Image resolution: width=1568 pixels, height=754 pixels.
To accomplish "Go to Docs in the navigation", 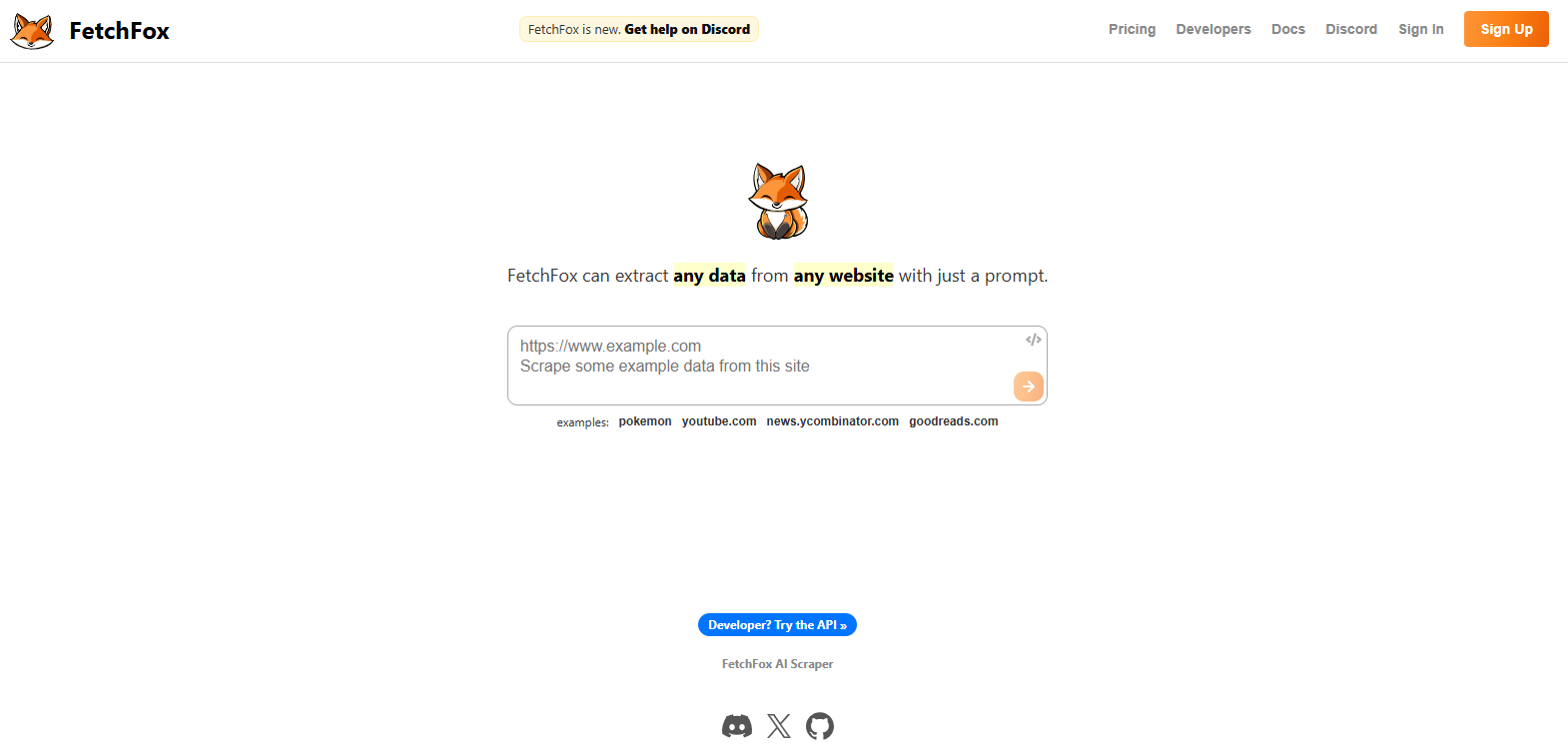I will 1288,29.
